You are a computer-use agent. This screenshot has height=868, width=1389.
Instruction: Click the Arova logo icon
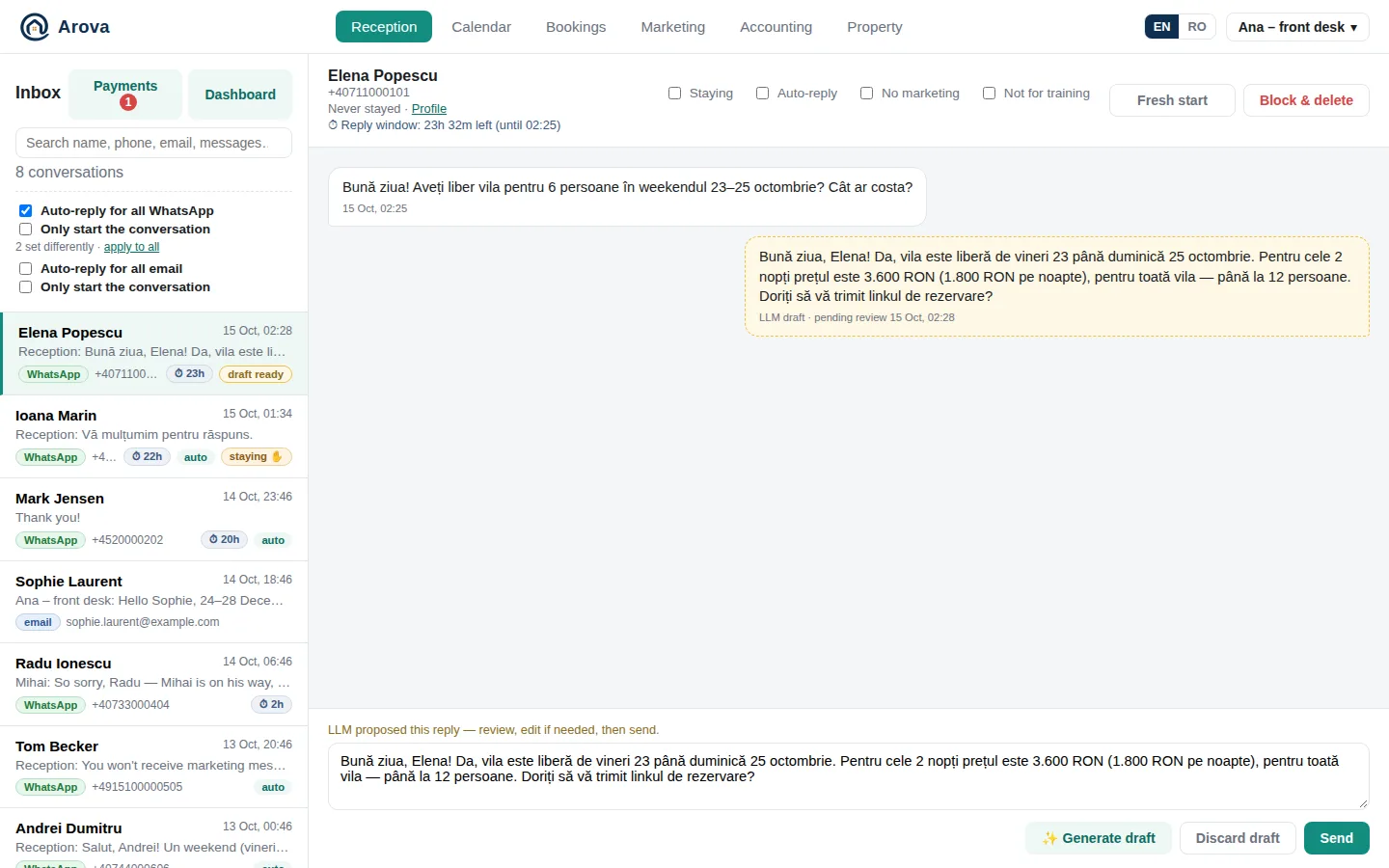(35, 27)
